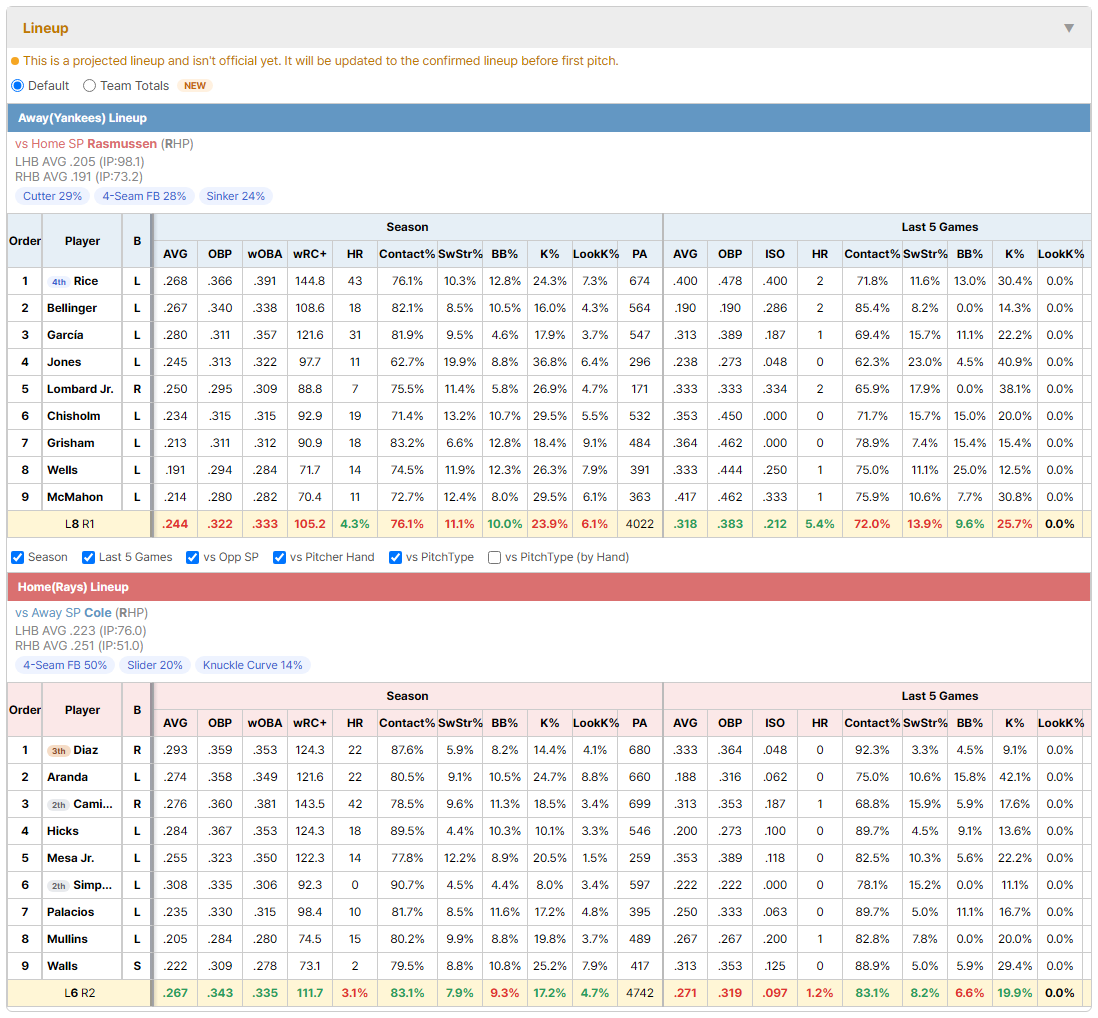This screenshot has width=1098, height=1018.
Task: Uncheck the vs PitchType checkbox
Action: pyautogui.click(x=396, y=557)
